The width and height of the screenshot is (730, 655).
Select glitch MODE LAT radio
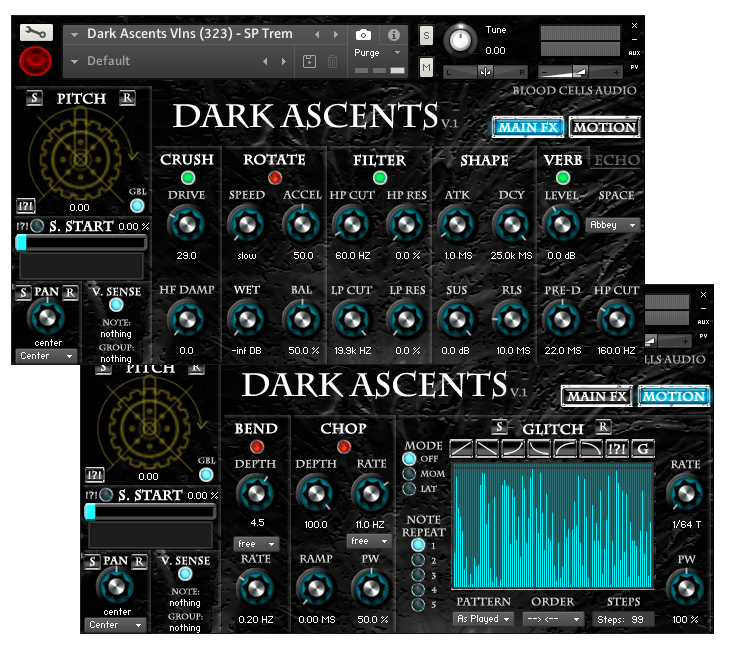coord(409,489)
